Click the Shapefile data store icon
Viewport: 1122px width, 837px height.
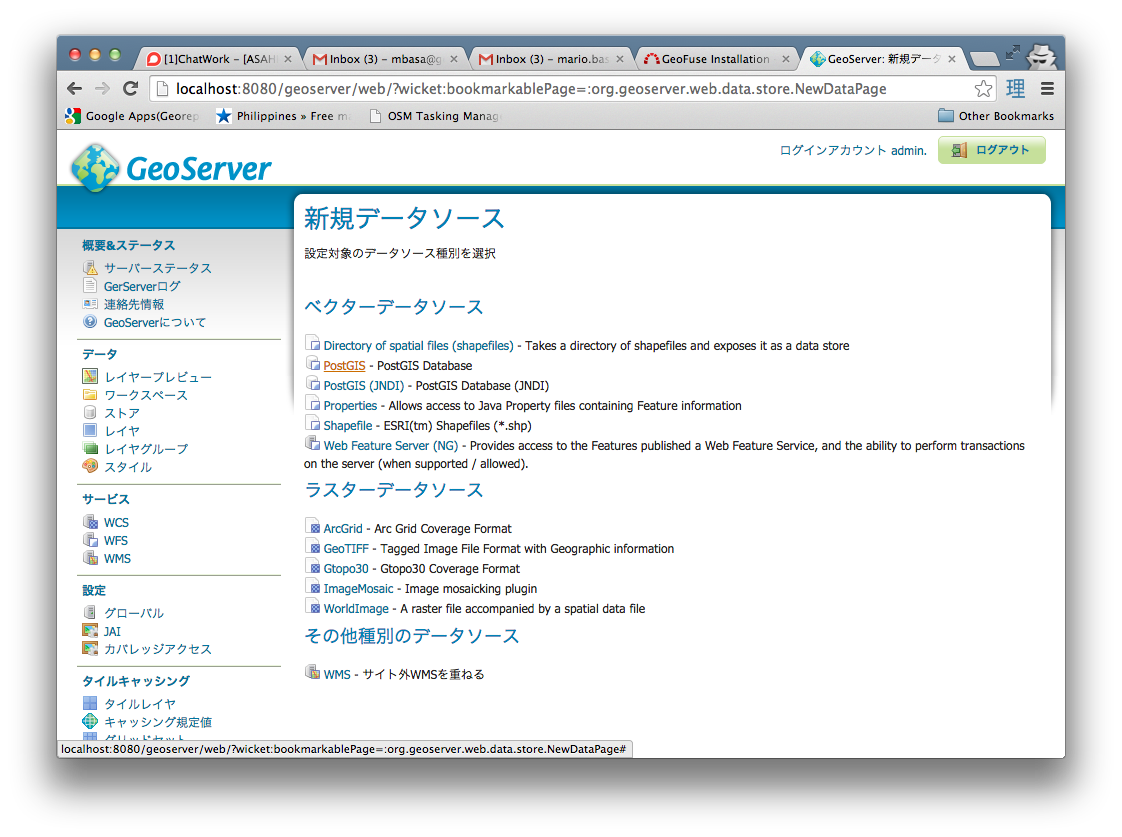[313, 424]
